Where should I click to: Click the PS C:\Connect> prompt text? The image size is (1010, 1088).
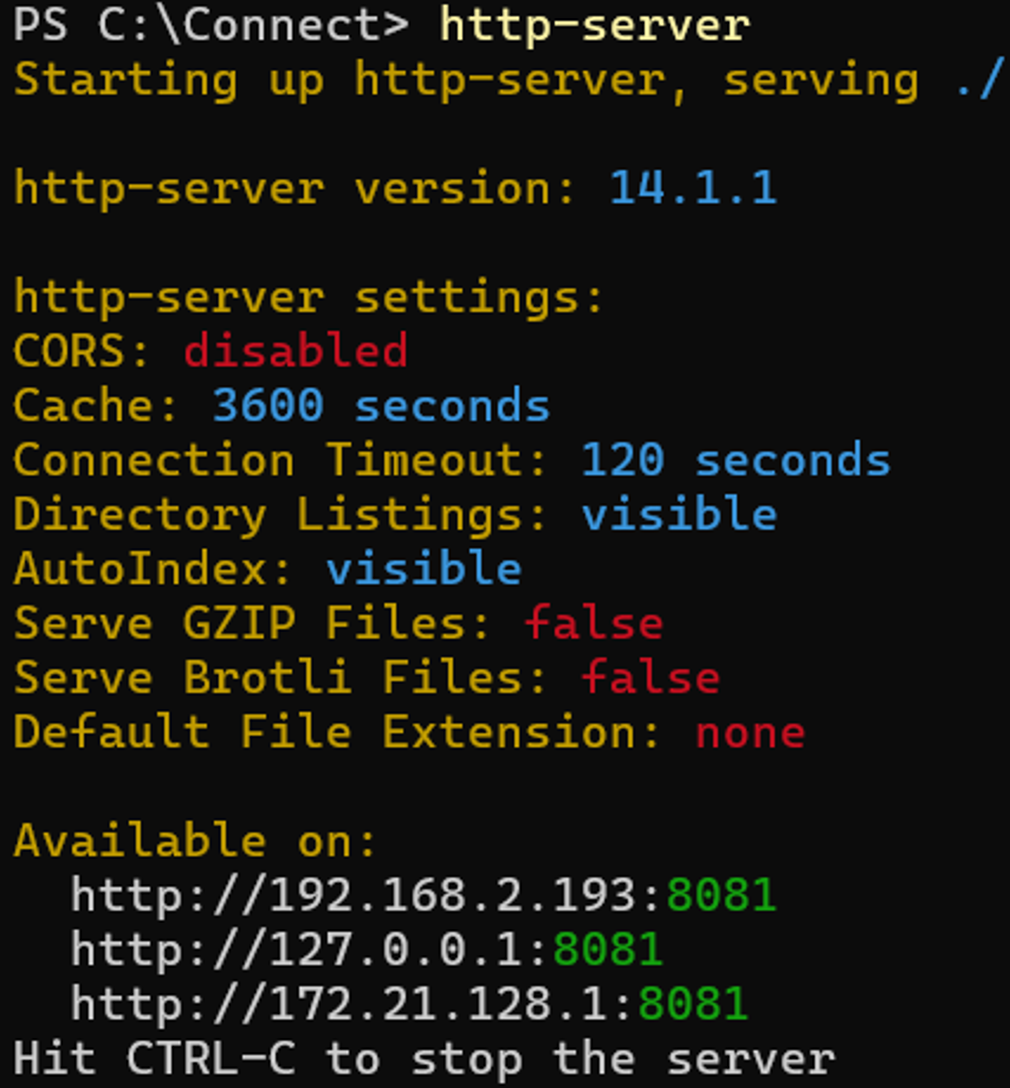pos(211,26)
